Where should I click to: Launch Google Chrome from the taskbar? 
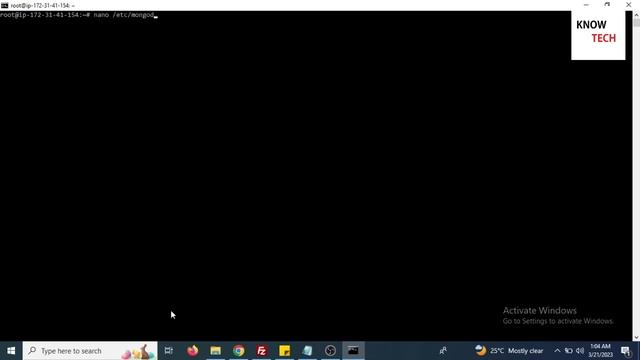point(239,351)
